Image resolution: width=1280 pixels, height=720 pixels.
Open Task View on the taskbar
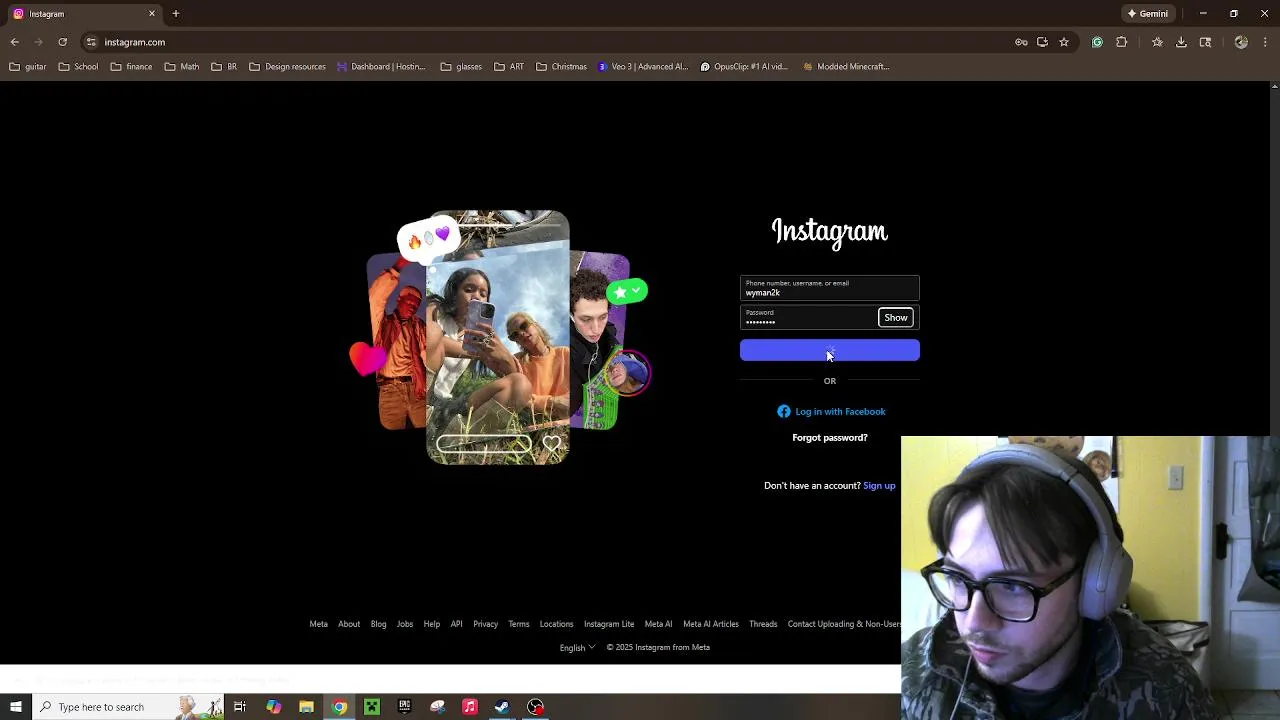(x=240, y=707)
